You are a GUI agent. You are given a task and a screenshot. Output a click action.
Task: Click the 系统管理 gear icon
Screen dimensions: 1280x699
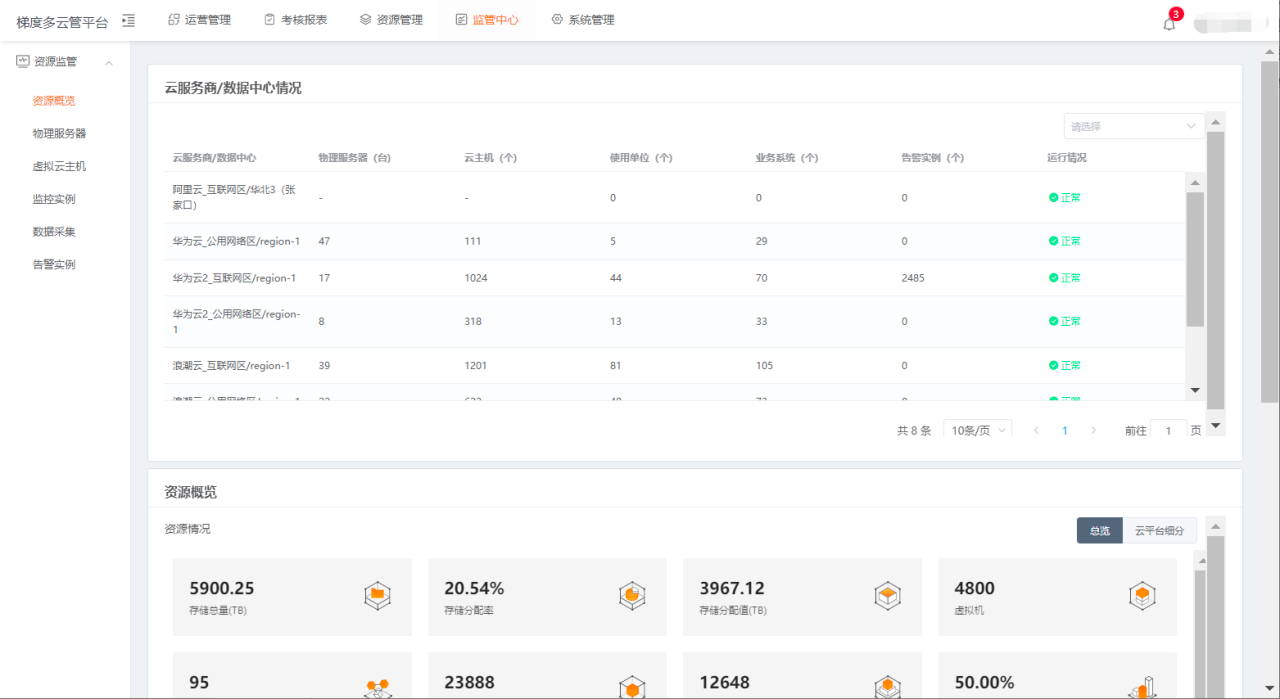(x=557, y=19)
